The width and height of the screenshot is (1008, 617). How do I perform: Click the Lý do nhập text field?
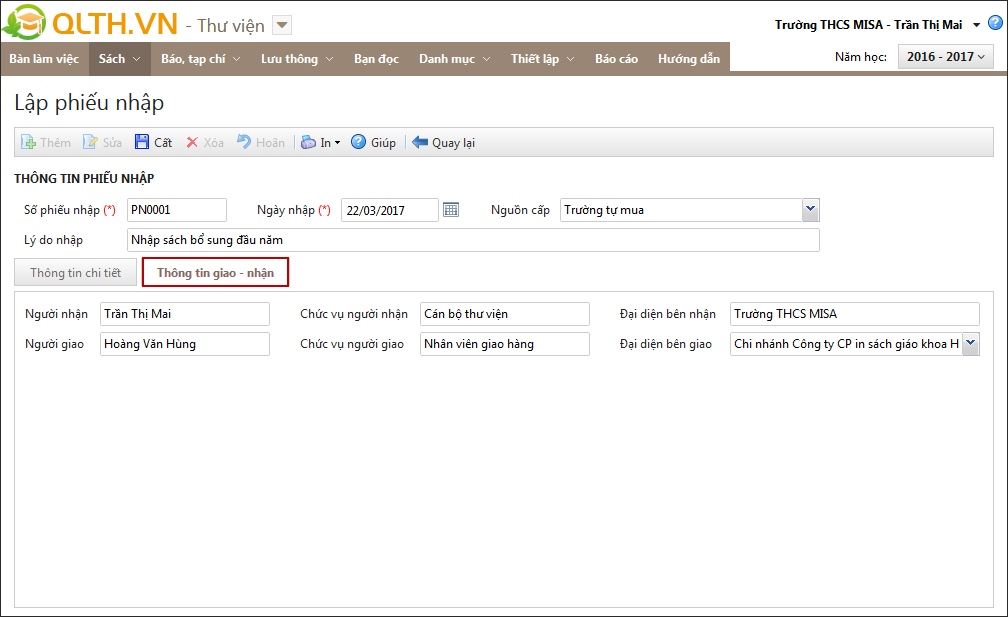coord(473,240)
